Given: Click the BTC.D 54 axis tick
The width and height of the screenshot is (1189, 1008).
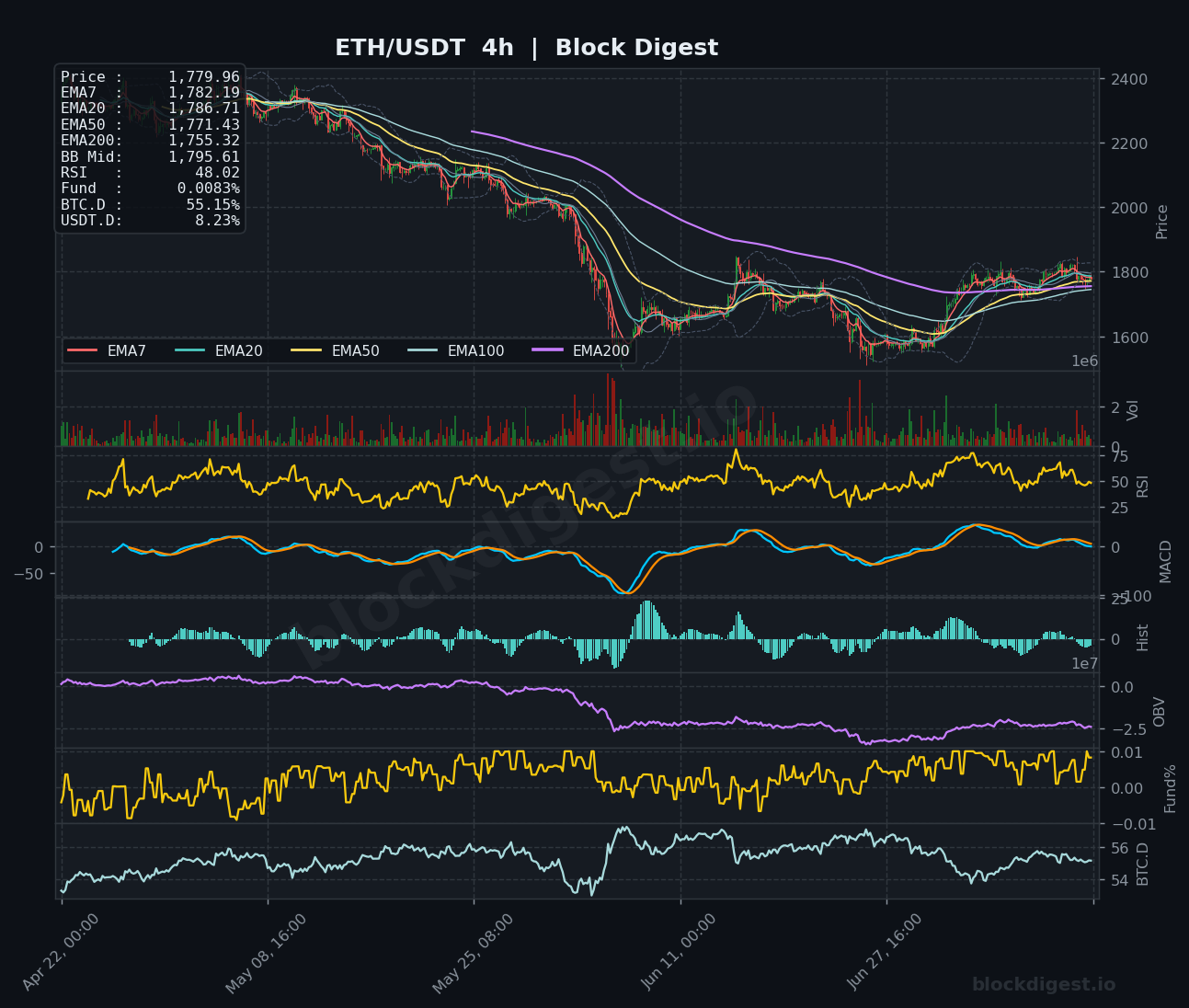Looking at the screenshot, I should [1120, 880].
